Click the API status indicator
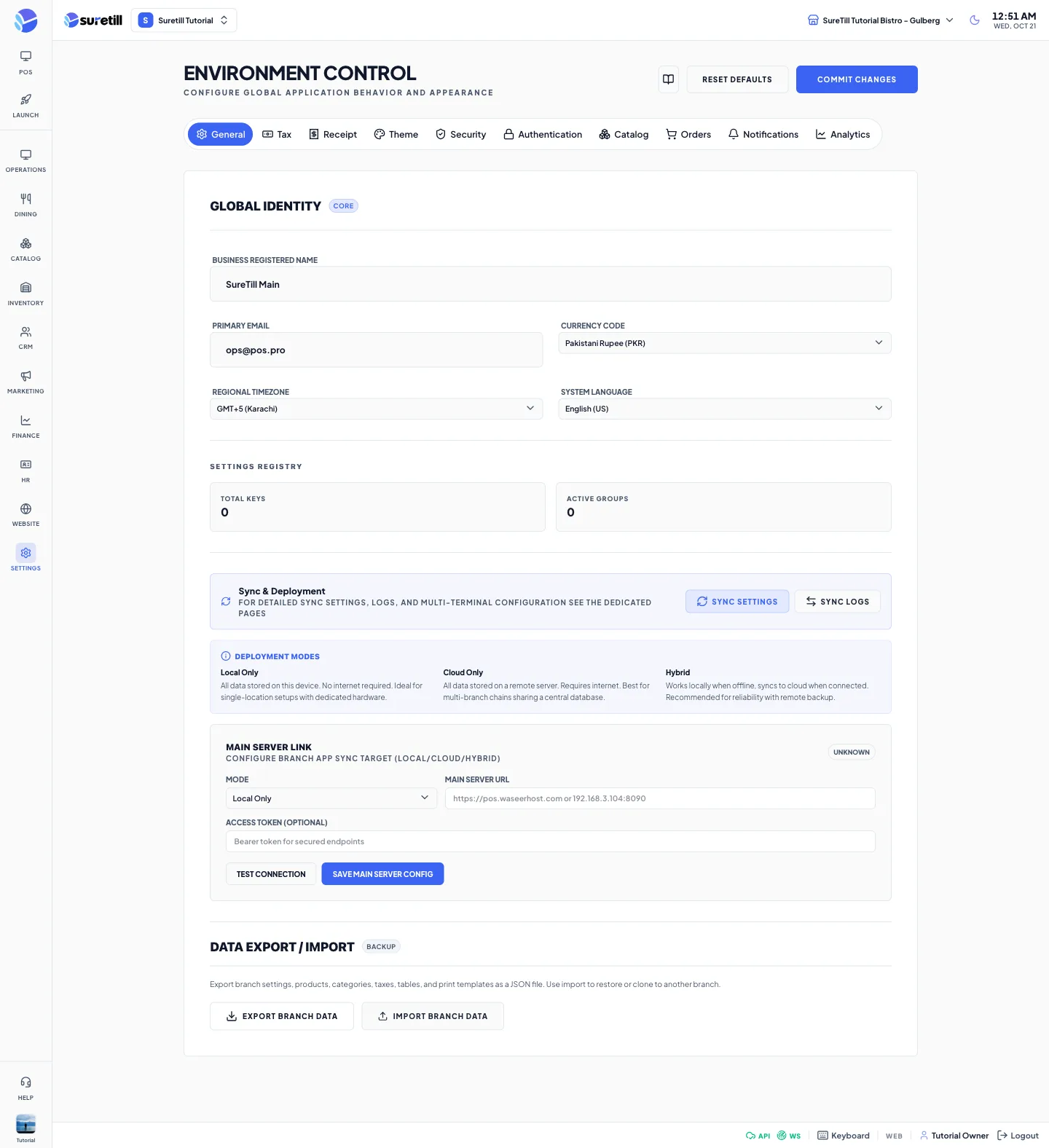 [x=758, y=1136]
